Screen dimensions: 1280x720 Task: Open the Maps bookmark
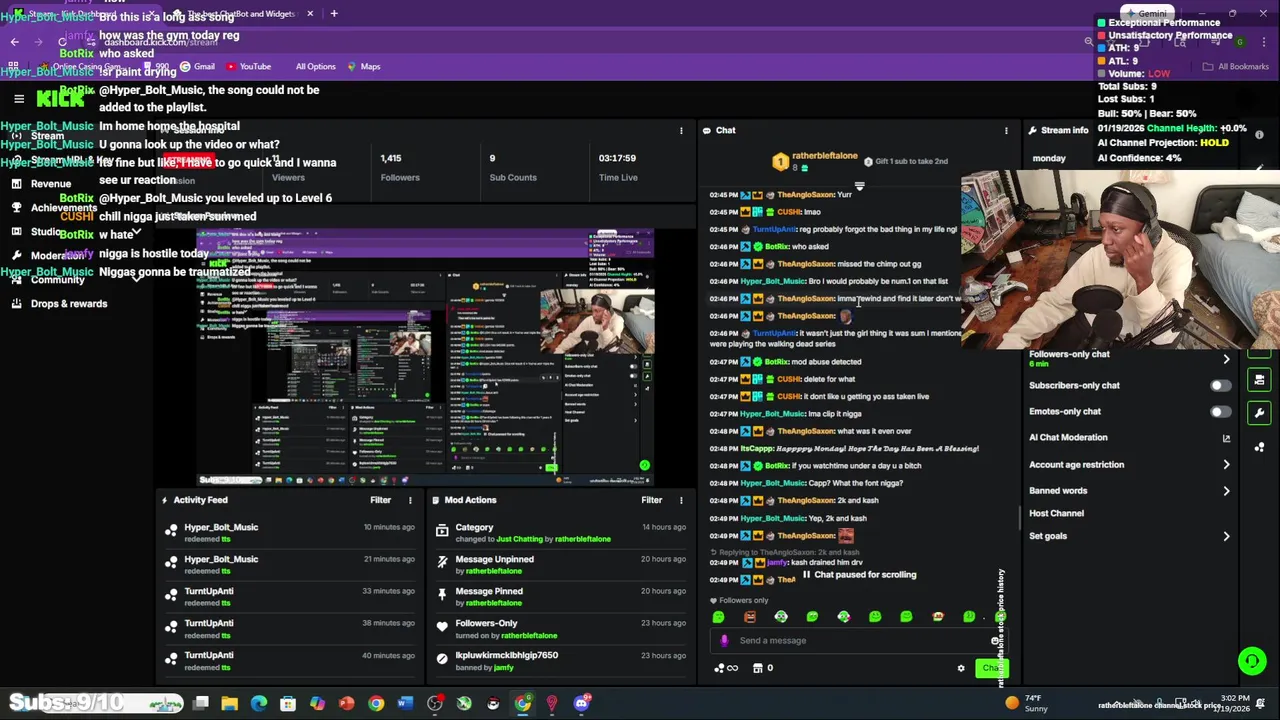click(363, 67)
